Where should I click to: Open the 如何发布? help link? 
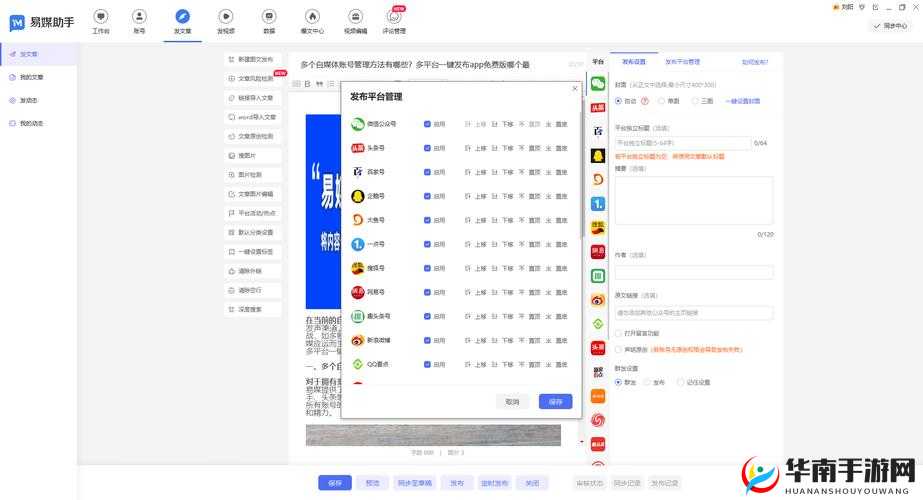point(755,62)
